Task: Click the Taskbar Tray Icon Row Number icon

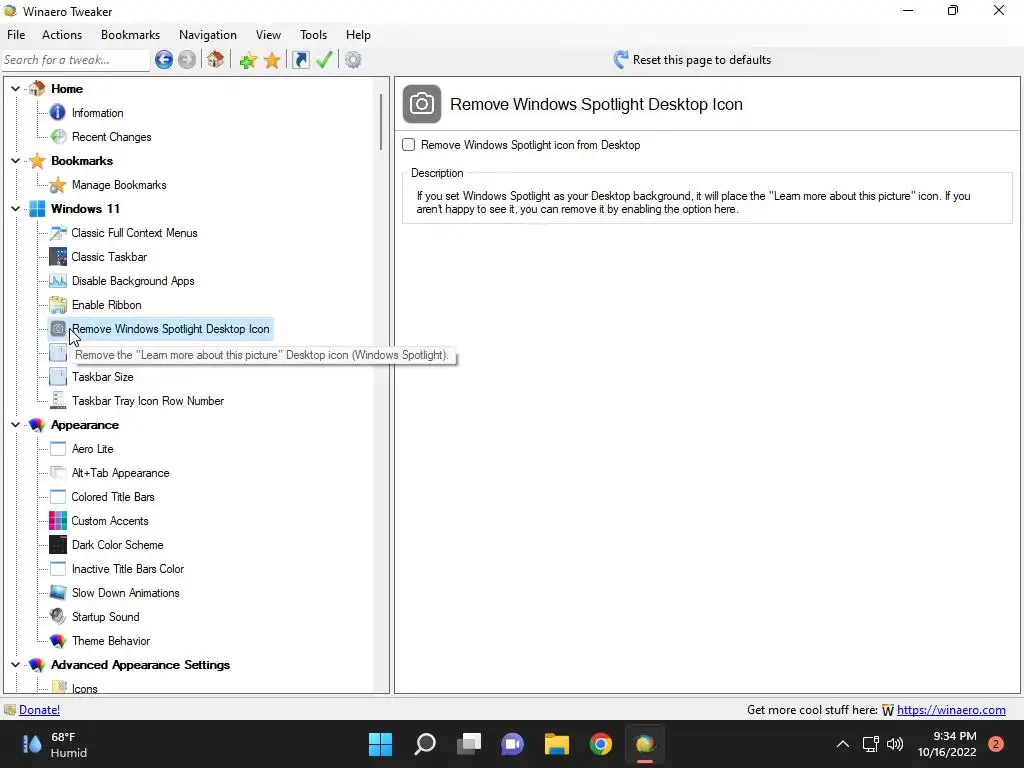Action: [58, 401]
